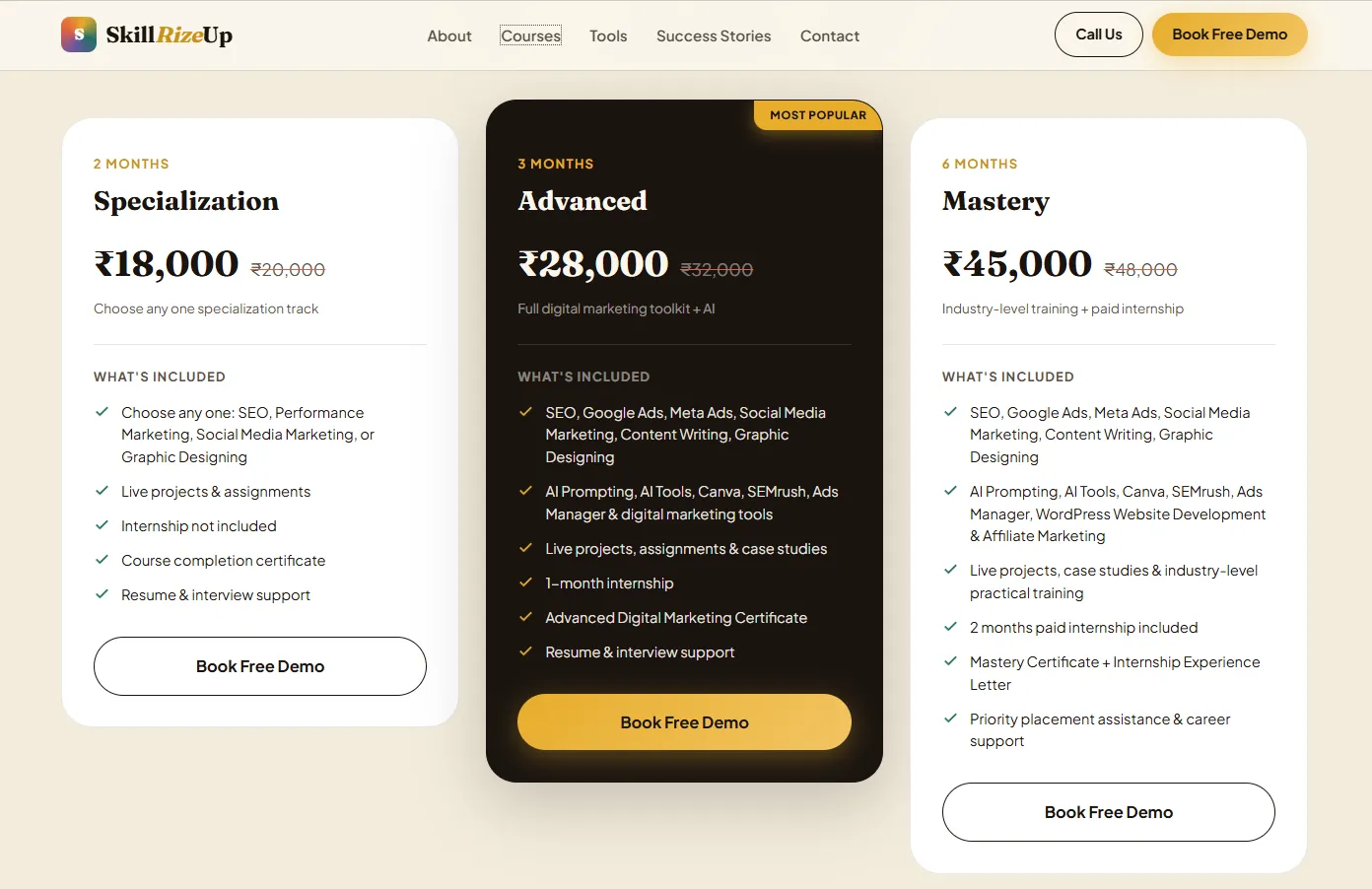View Success Stories page
This screenshot has height=889, width=1372.
point(714,35)
